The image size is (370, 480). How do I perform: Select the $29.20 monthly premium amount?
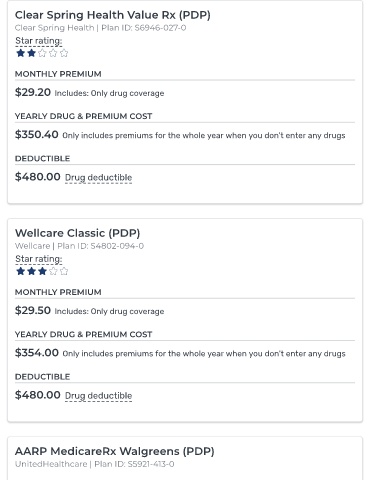[x=33, y=92]
